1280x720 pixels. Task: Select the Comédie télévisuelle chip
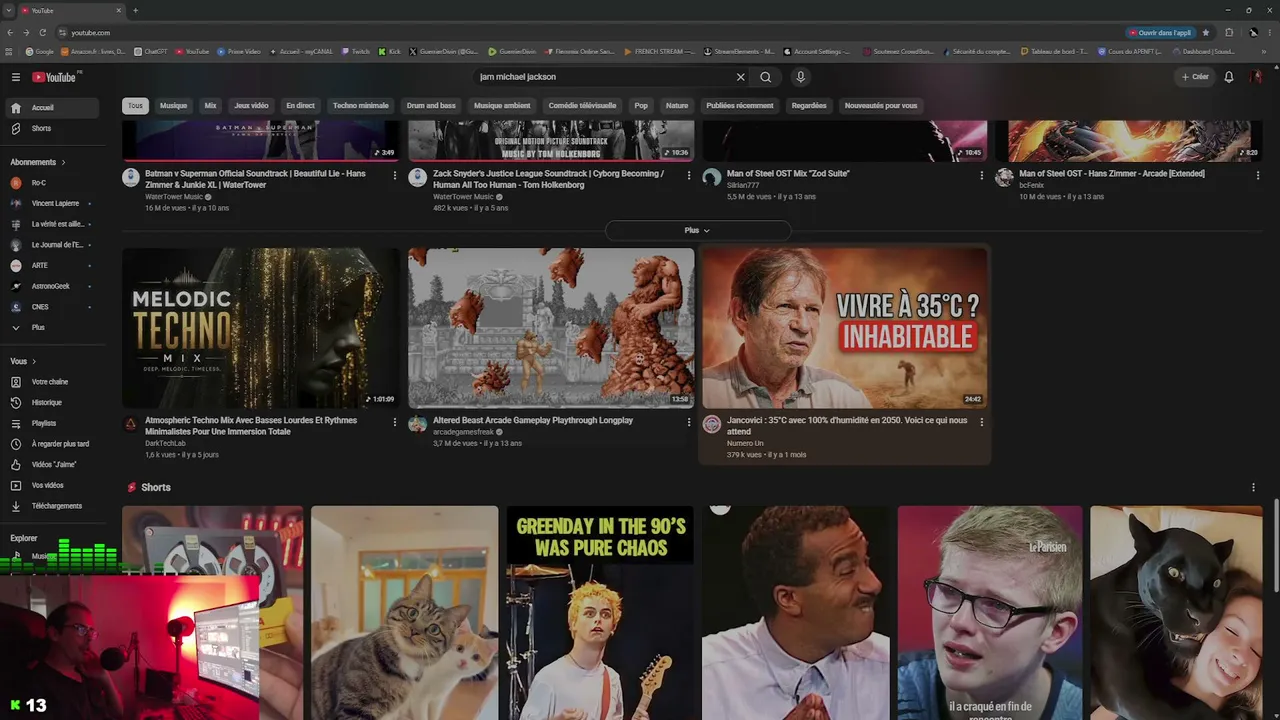582,106
